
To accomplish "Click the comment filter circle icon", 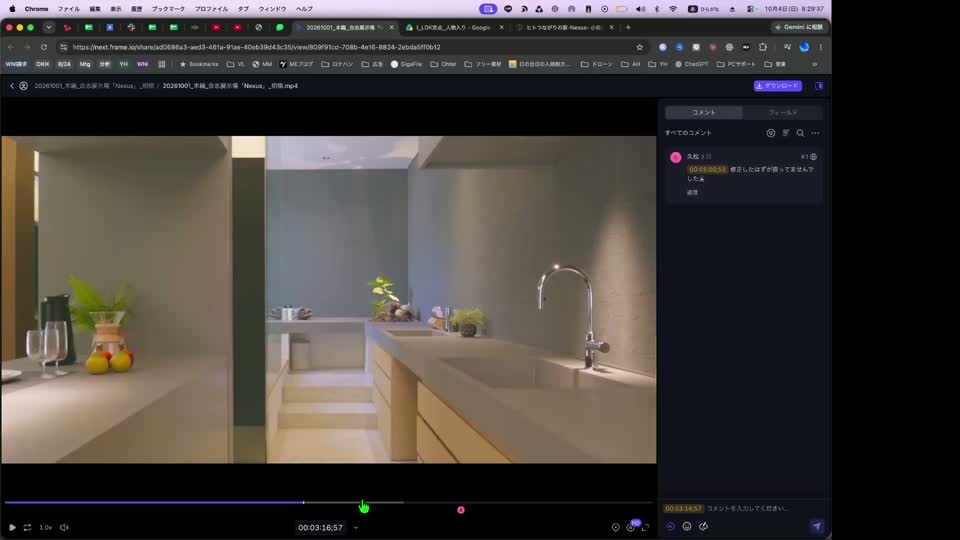I will point(771,133).
